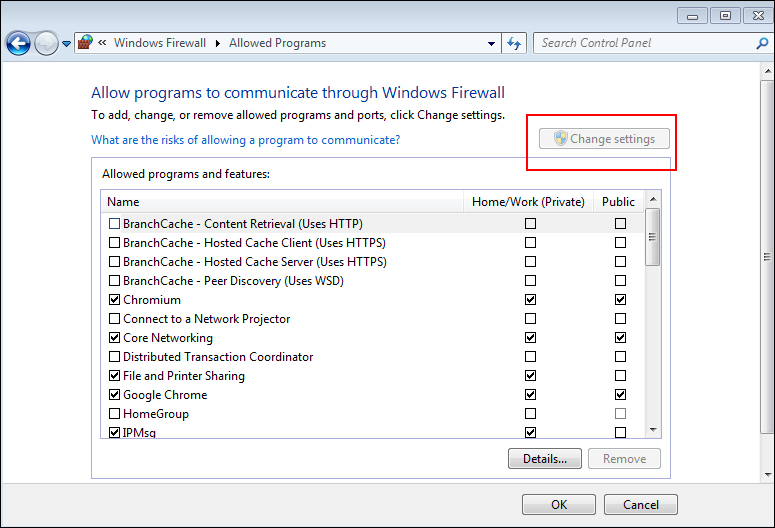Click the window scrollbar down arrow
The width and height of the screenshot is (775, 528).
[x=768, y=475]
